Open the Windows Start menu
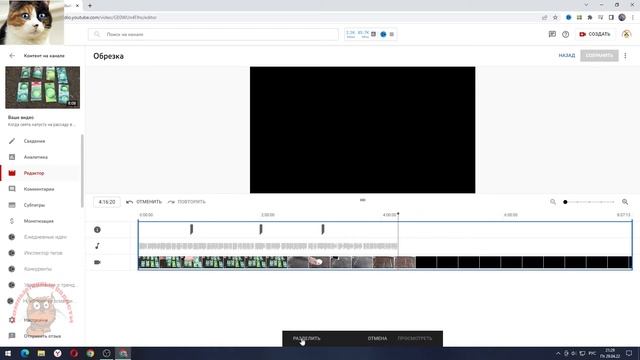Viewport: 640px width, 360px height. click(8, 353)
